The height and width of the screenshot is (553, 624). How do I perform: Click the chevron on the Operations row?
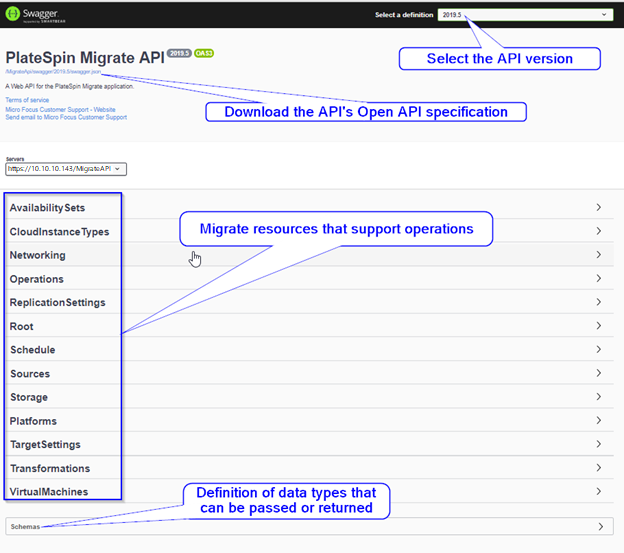(598, 279)
